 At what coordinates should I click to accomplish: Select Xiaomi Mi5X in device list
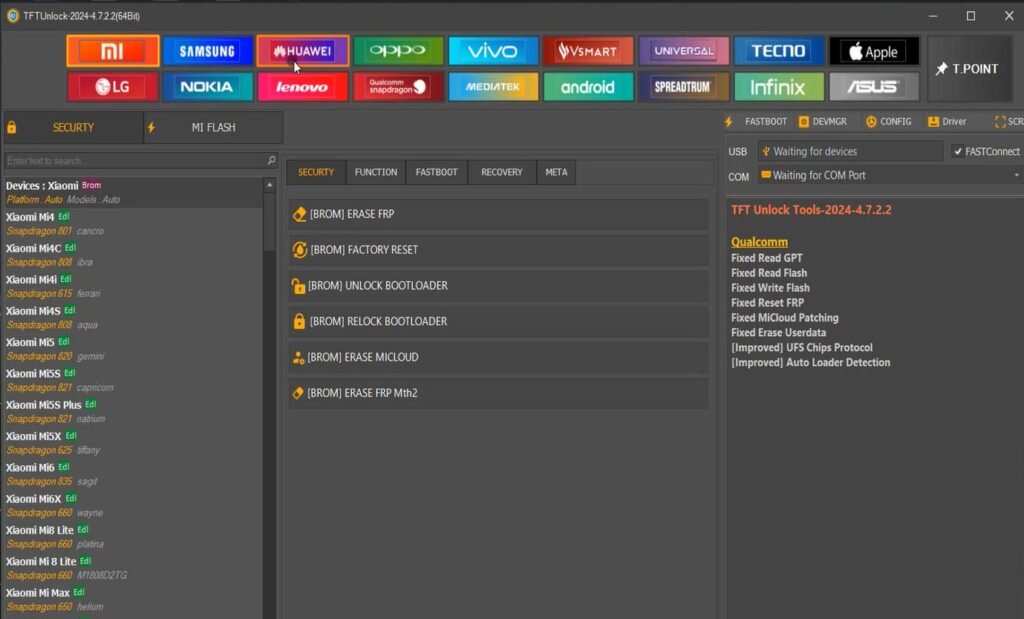point(133,443)
